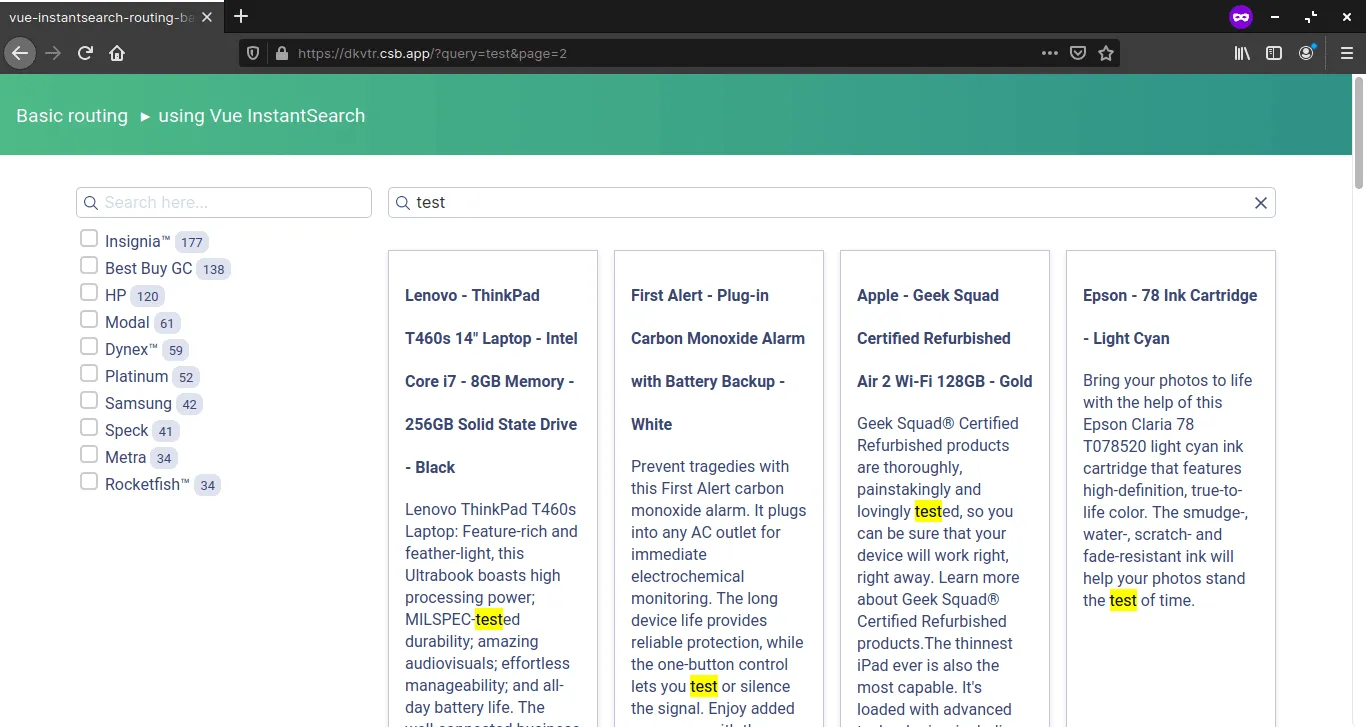Enable the HP brand checkbox
1366x727 pixels.
pos(89,292)
